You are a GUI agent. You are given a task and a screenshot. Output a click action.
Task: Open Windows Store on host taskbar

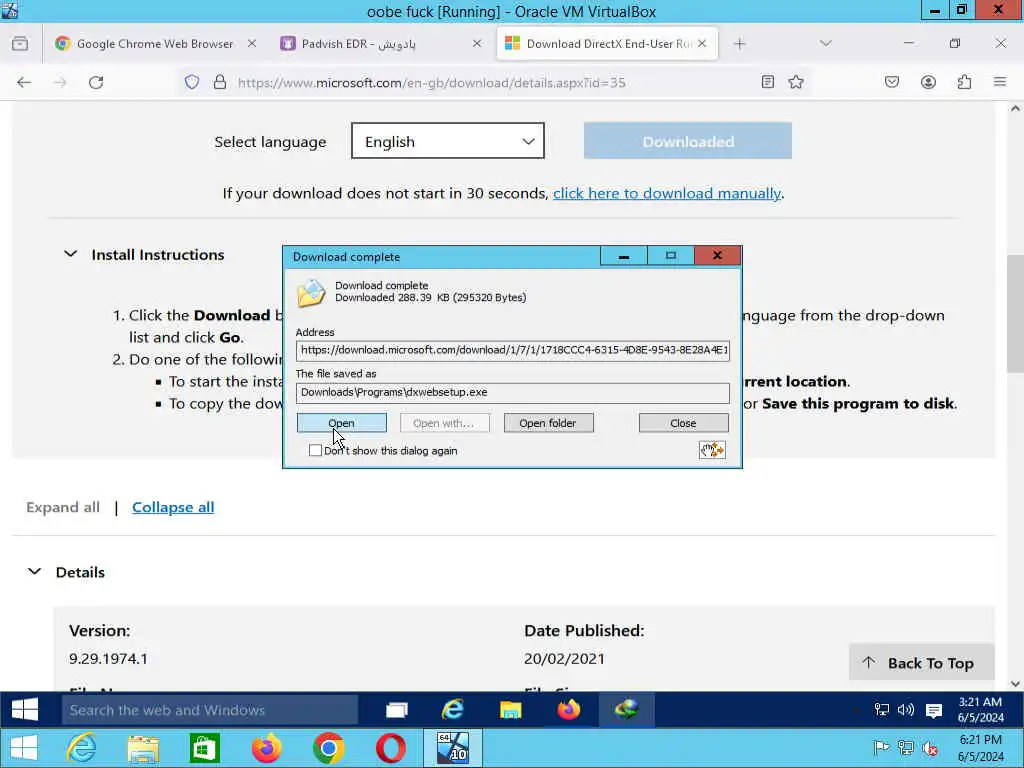pyautogui.click(x=204, y=748)
